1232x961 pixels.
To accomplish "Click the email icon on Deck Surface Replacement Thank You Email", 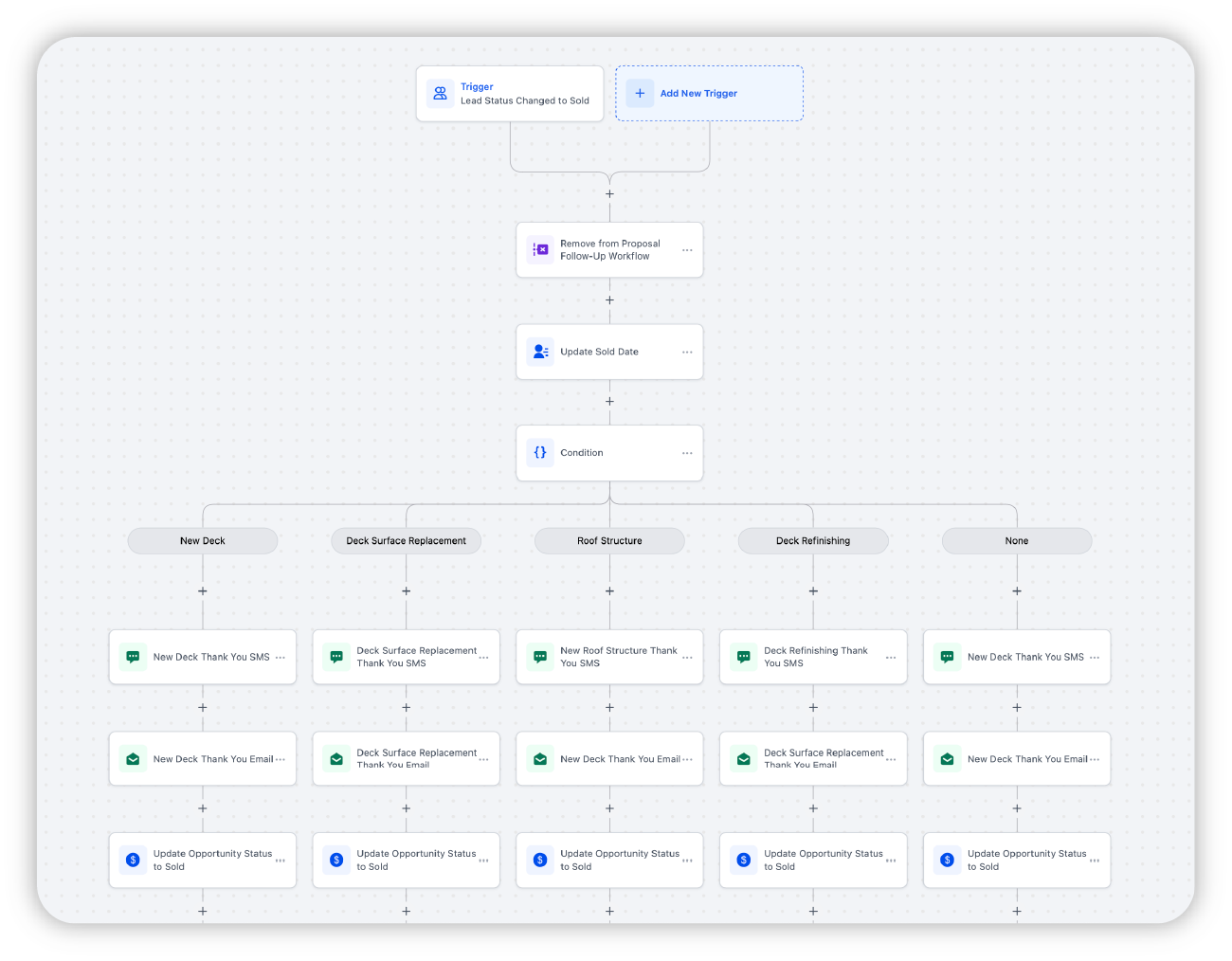I will pos(336,758).
